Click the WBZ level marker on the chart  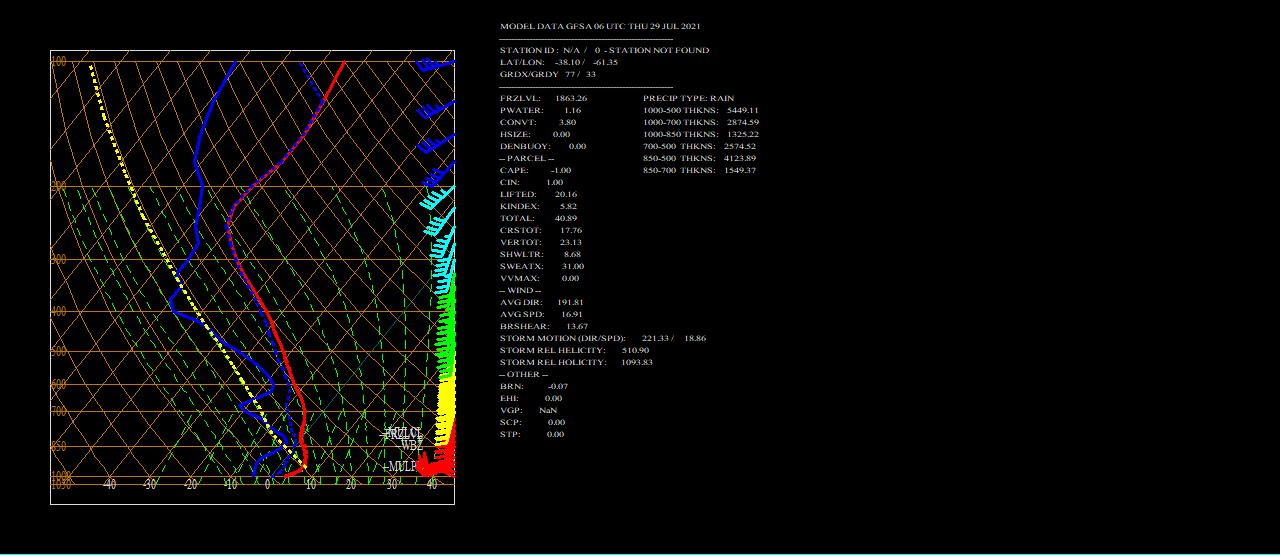click(411, 445)
